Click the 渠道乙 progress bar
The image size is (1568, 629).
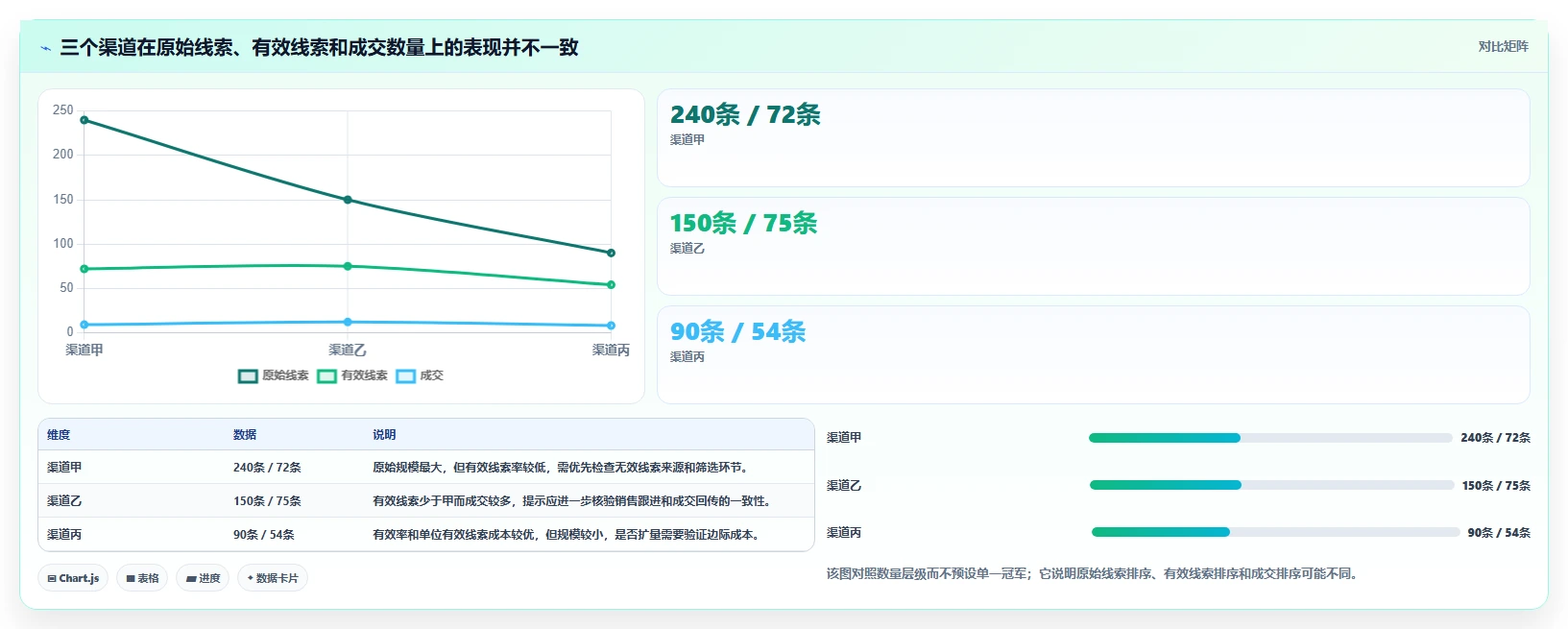pyautogui.click(x=1271, y=485)
